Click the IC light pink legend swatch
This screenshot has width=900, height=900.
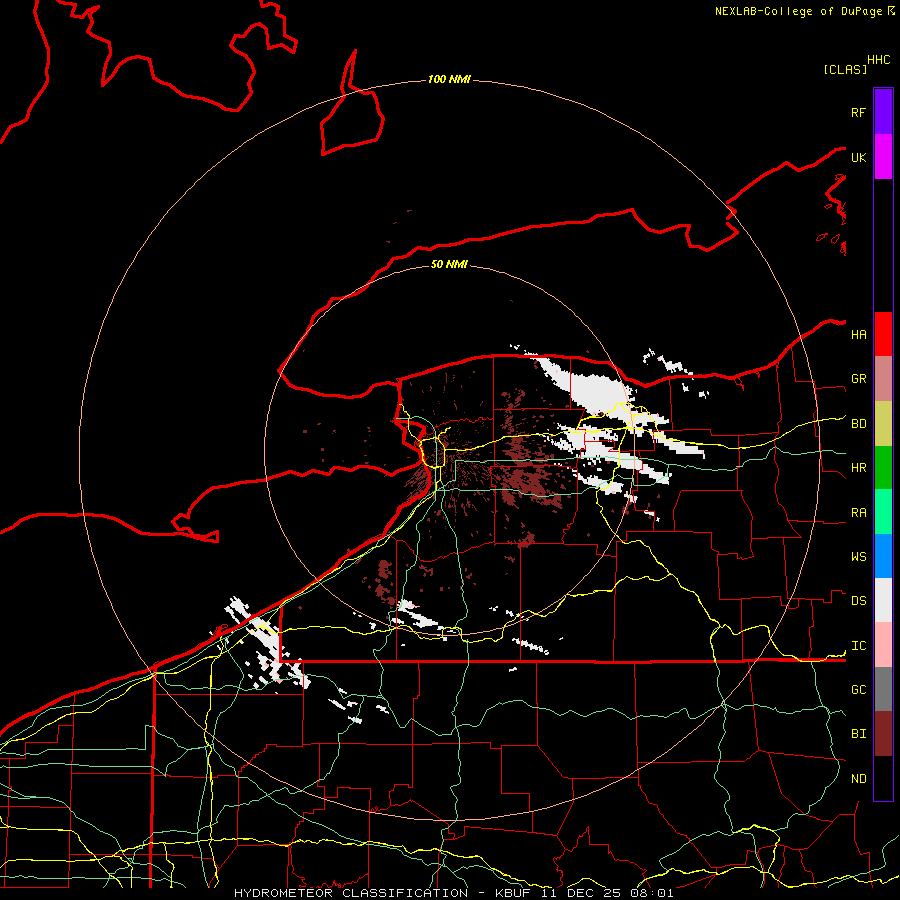click(883, 645)
